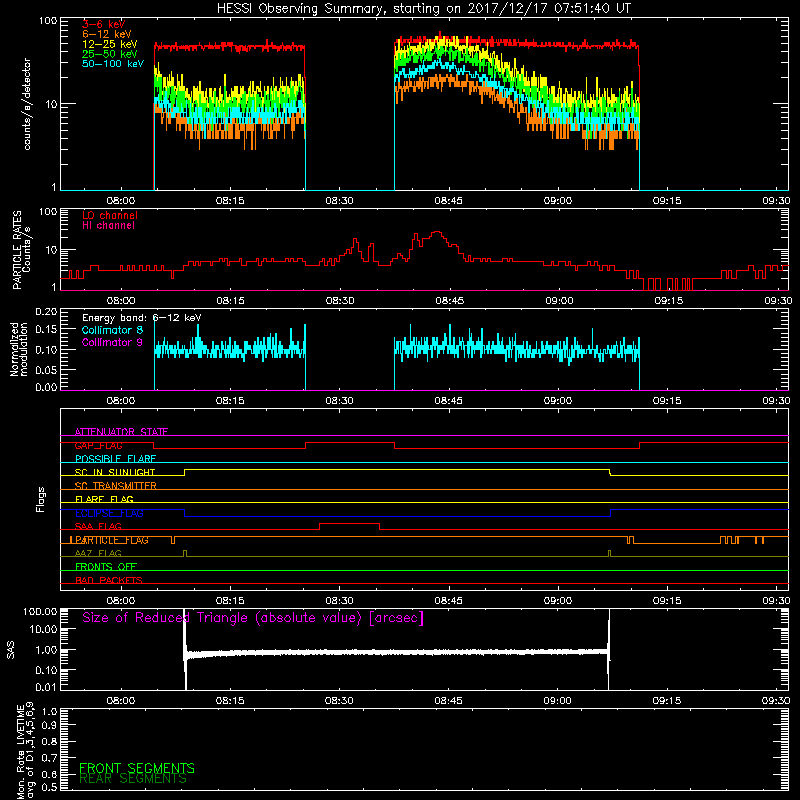Select the Collimator 9 legend label
The height and width of the screenshot is (800, 800).
pyautogui.click(x=112, y=342)
